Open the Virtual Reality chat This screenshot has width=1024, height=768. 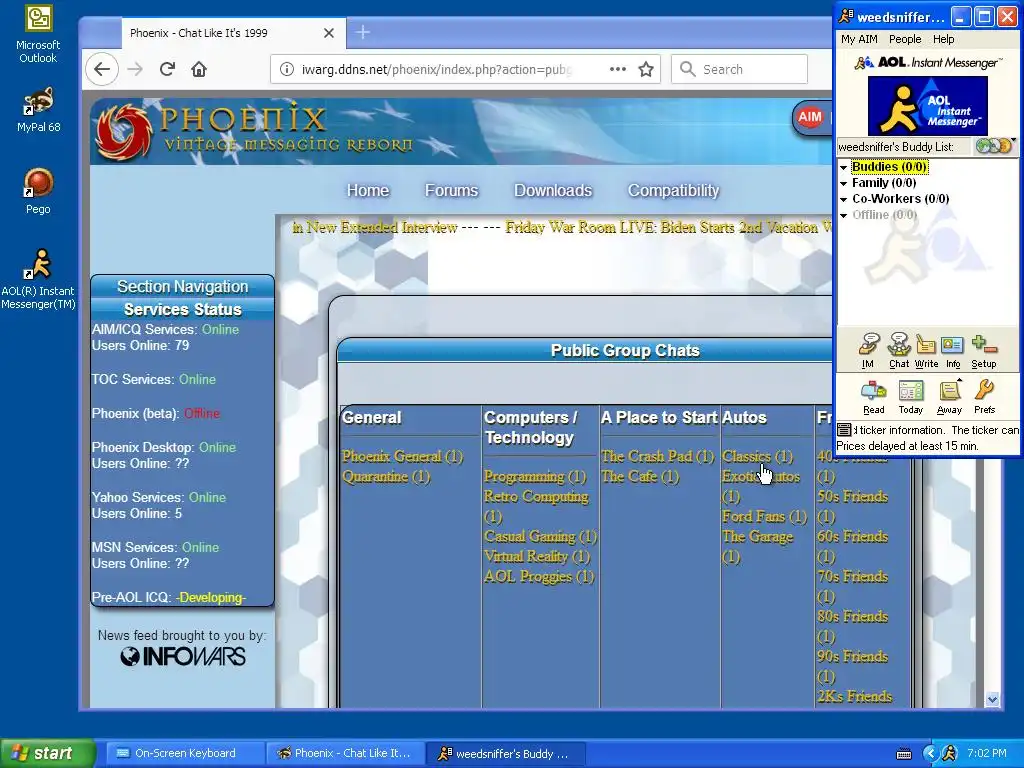click(x=536, y=556)
